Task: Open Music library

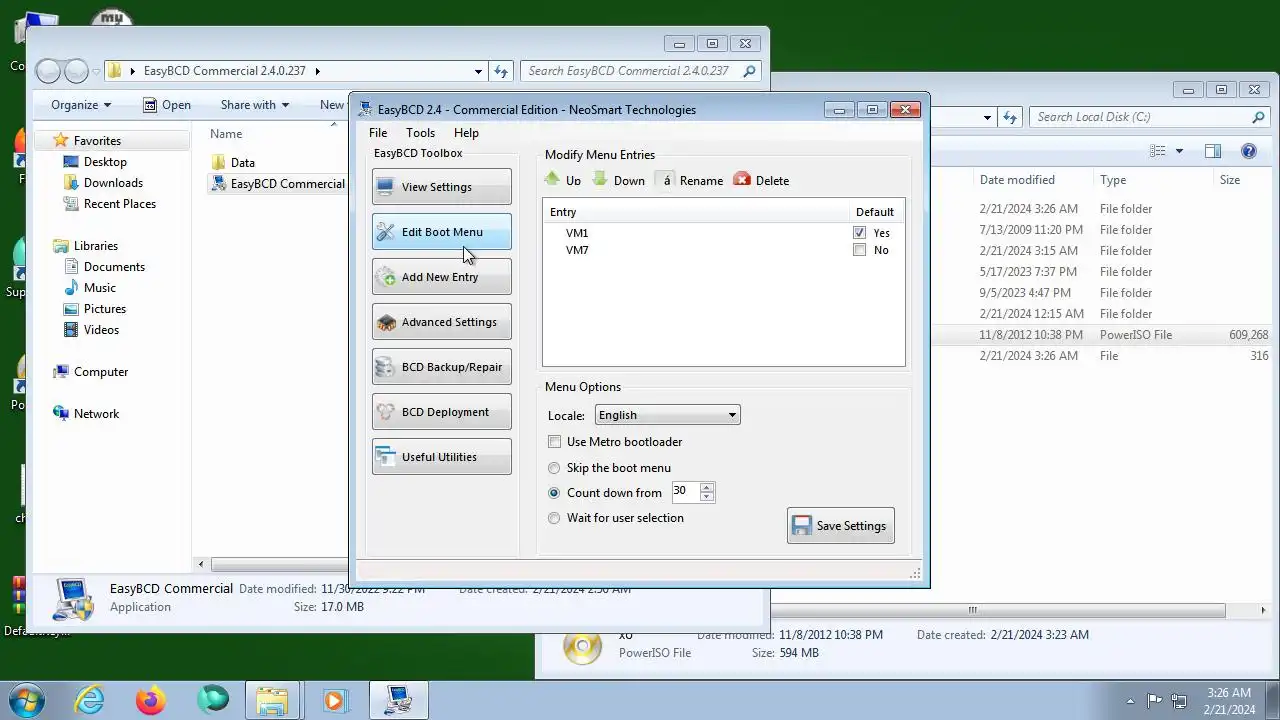Action: click(x=89, y=288)
